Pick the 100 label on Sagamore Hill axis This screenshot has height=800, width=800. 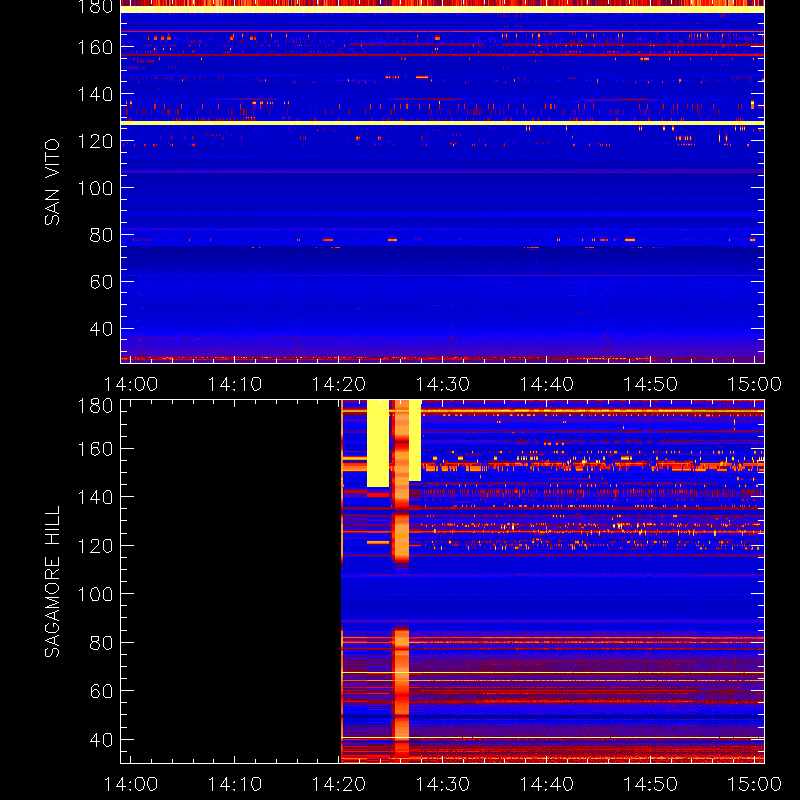coord(95,594)
